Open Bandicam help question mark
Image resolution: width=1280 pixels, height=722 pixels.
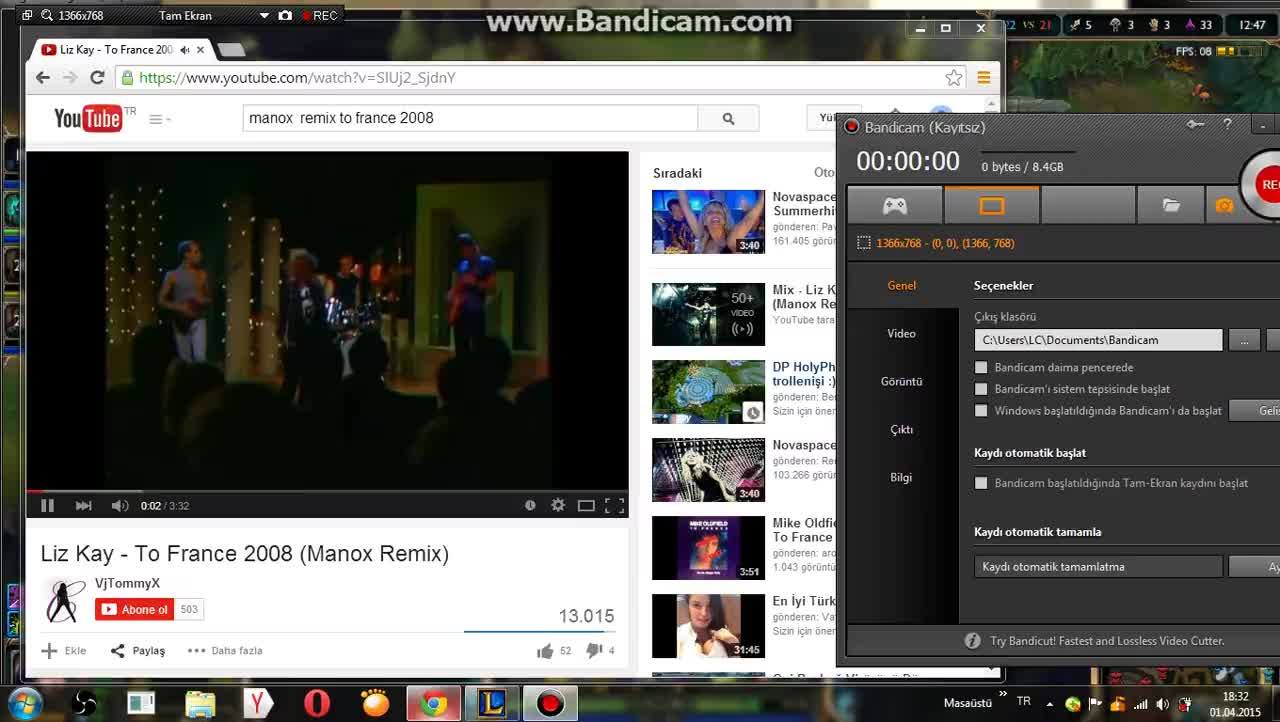pyautogui.click(x=1227, y=125)
